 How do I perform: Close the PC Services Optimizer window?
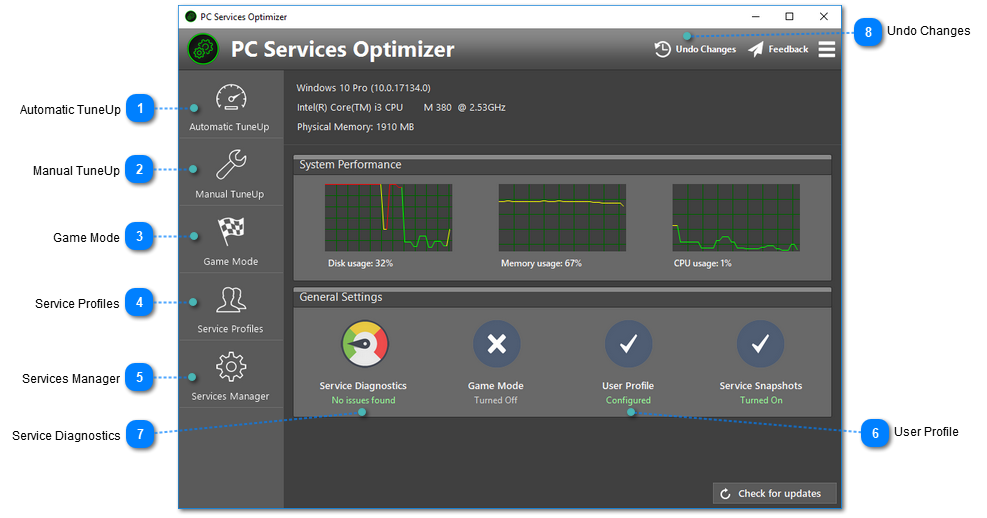(823, 16)
